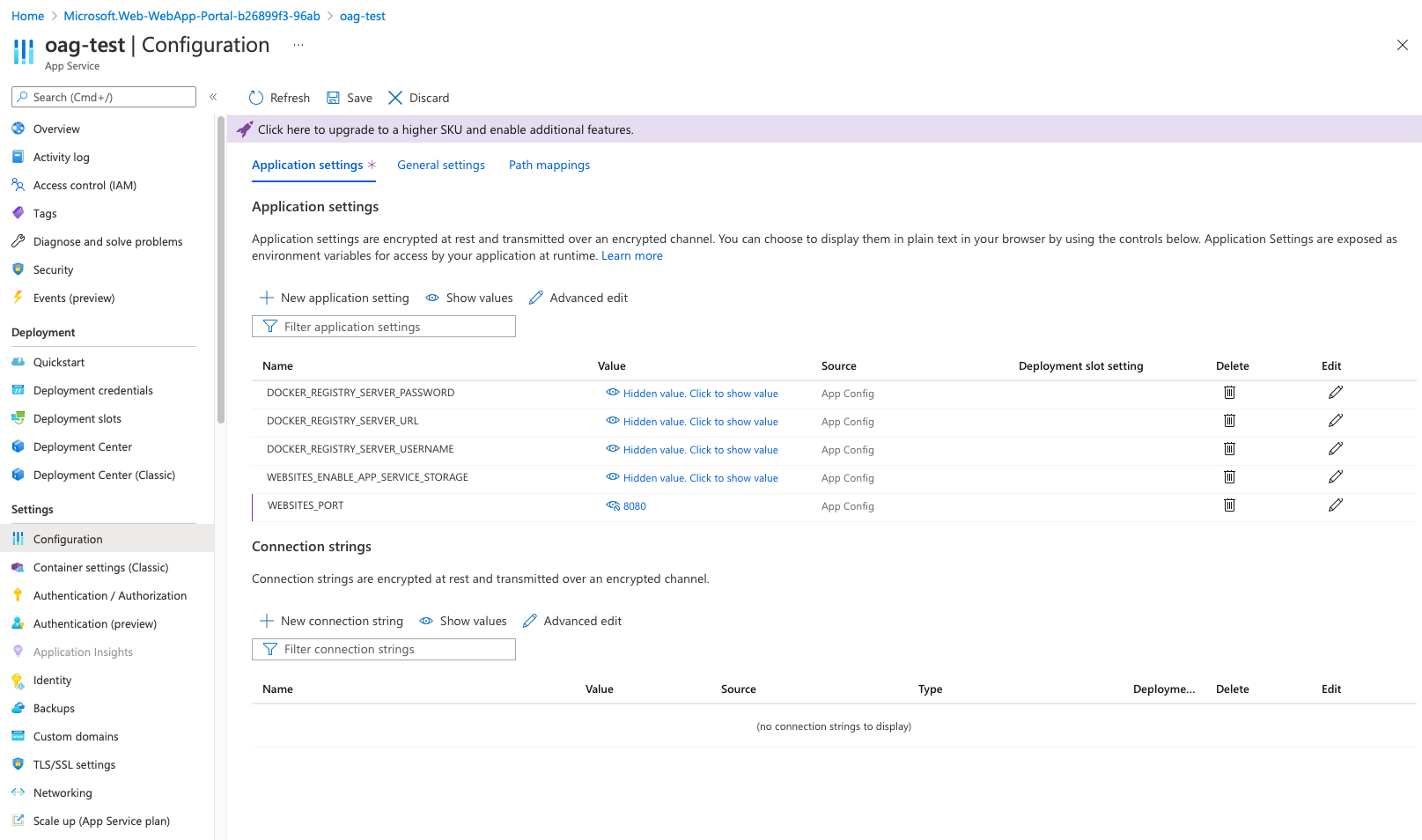Open the ellipsis menu beside Configuration title
The width and height of the screenshot is (1422, 840).
298,45
